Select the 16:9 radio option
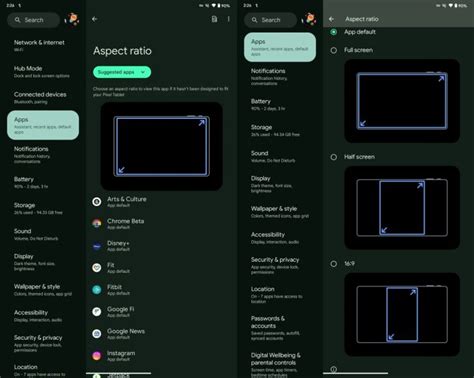This screenshot has width=474, height=378. [x=333, y=264]
